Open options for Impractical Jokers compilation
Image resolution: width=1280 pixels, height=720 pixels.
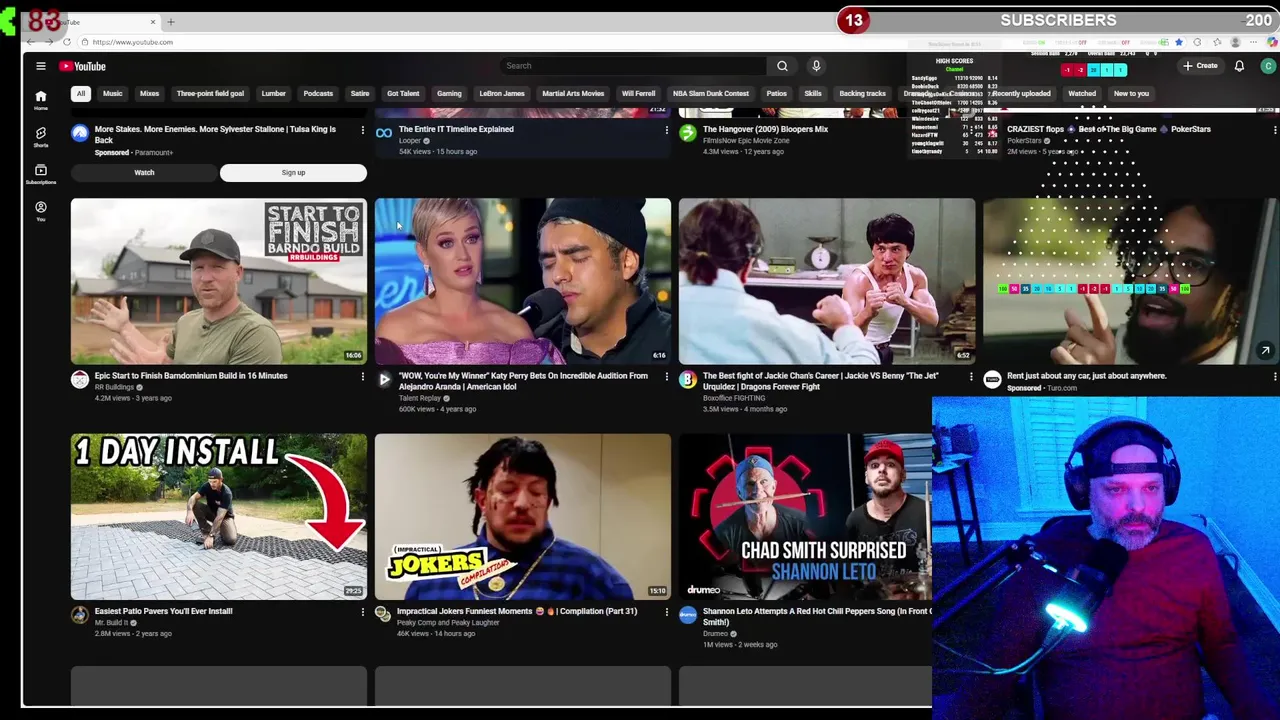(667, 612)
